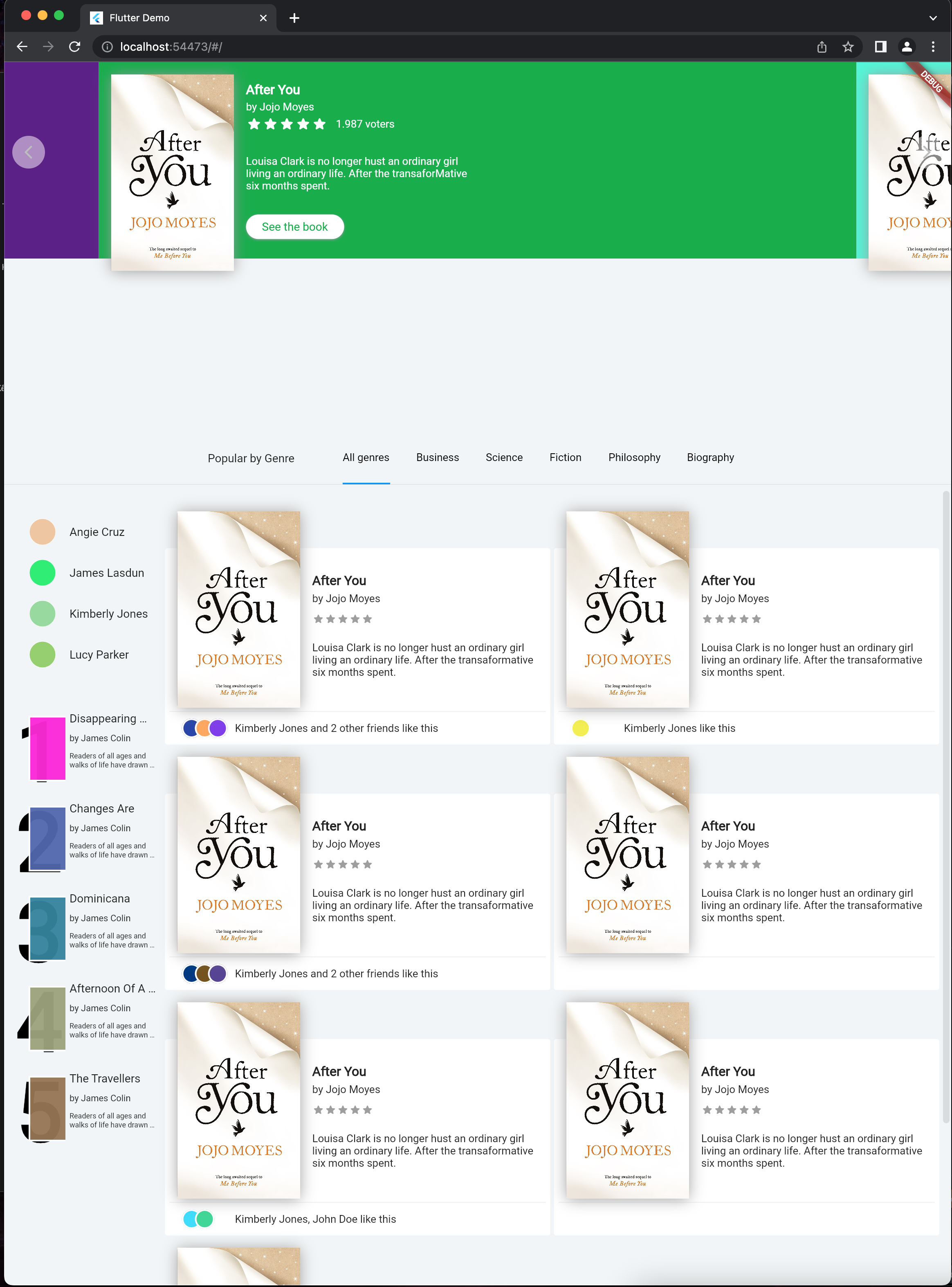Screen dimensions: 952x1287
Task: Click Kimberly Jones, John Doe like this text
Action: coord(315,1219)
